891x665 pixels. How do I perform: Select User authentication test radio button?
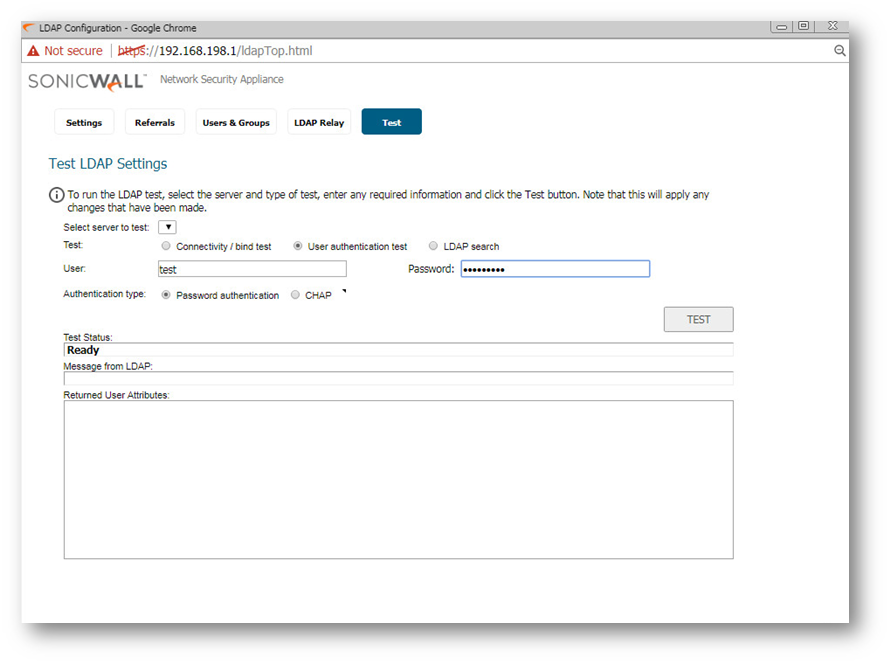297,246
